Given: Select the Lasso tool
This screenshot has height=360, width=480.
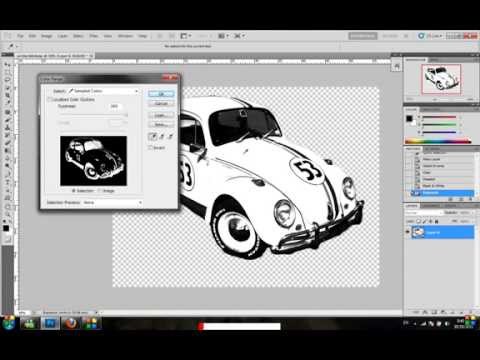Looking at the screenshot, I should 8,80.
